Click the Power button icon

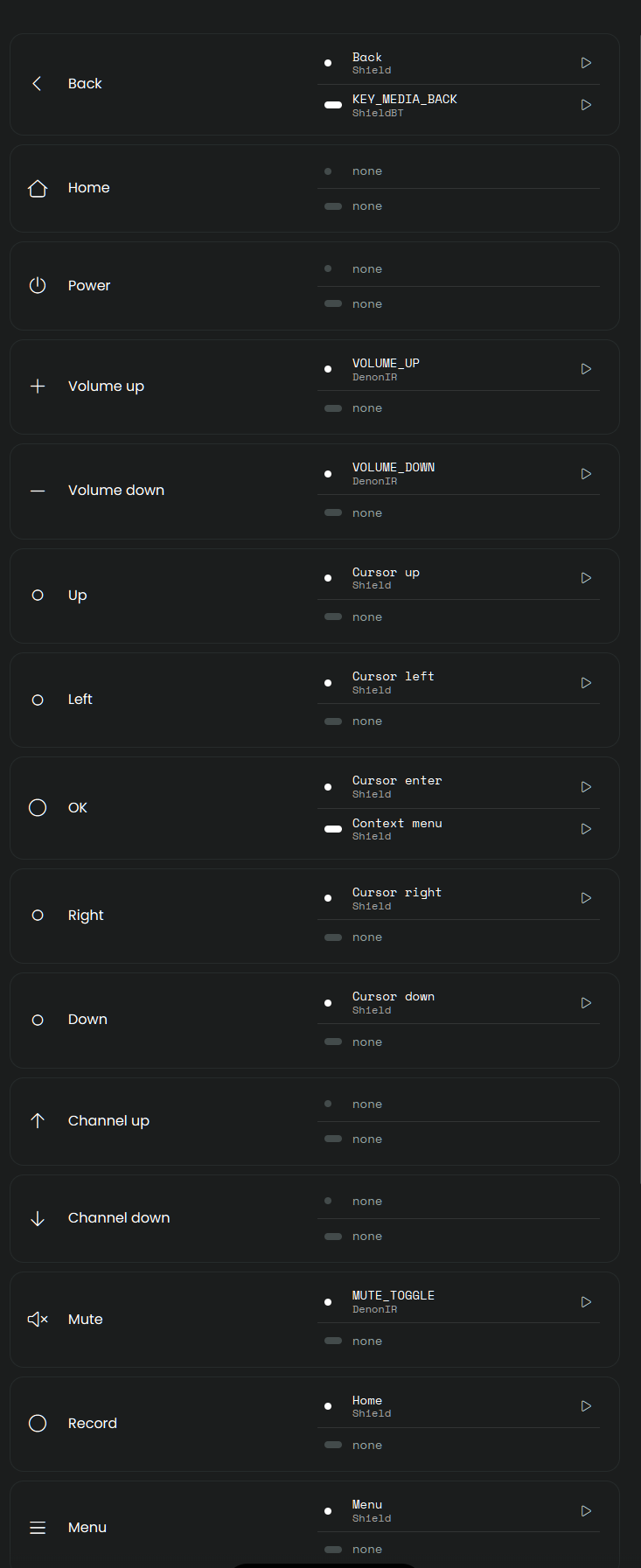tap(38, 286)
